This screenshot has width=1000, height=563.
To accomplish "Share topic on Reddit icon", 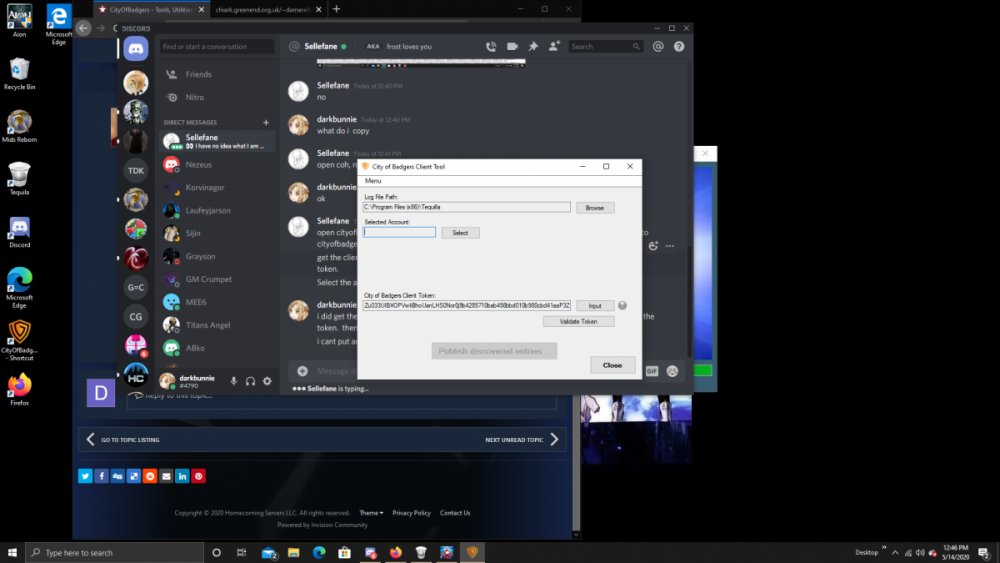I will coord(150,476).
